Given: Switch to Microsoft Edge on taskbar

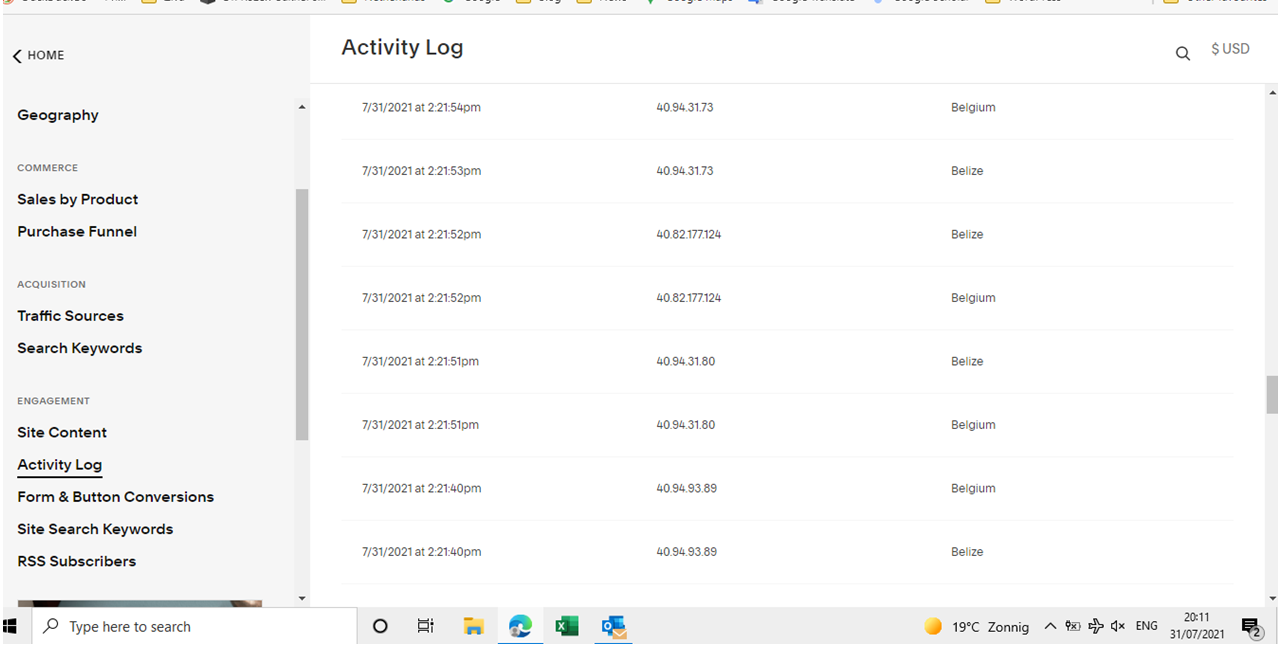Looking at the screenshot, I should (520, 626).
